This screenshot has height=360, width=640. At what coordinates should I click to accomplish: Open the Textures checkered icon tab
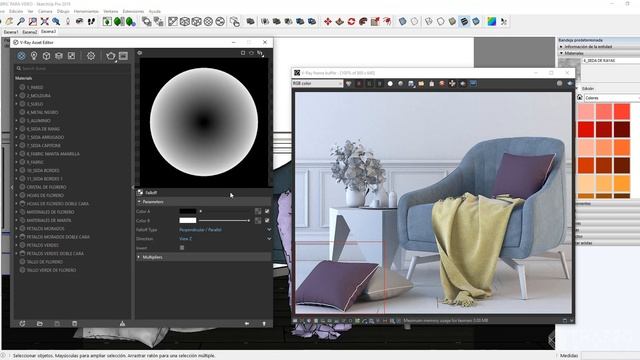click(71, 56)
